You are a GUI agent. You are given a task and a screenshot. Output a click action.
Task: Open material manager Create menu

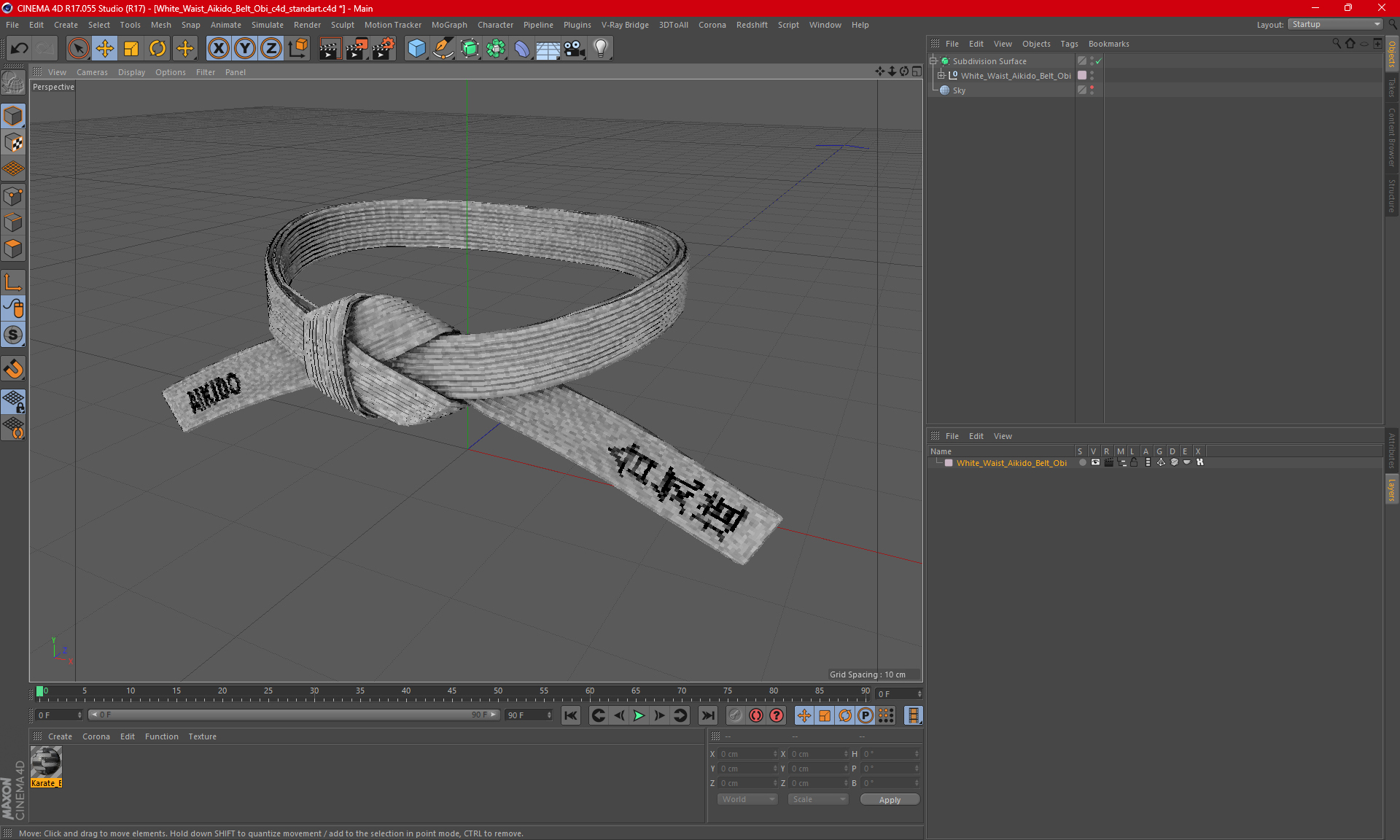pos(60,736)
